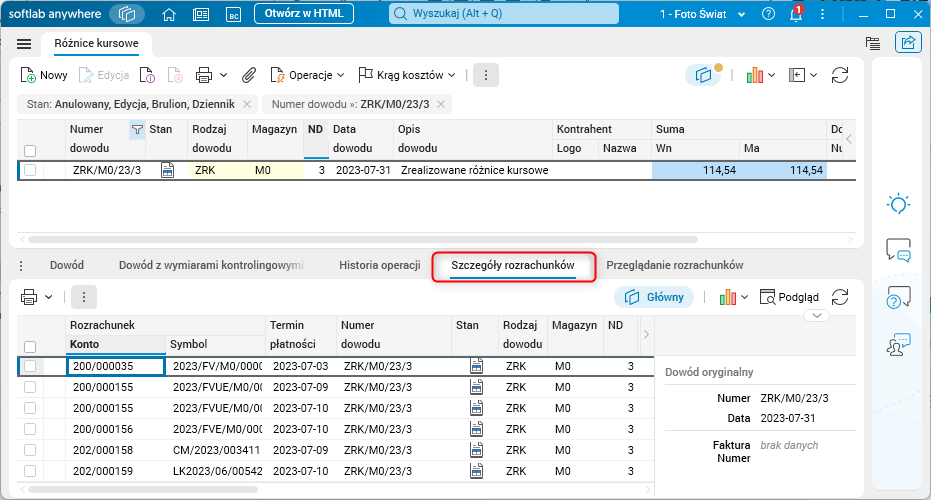Click upper toolbar three-dot more button
The height and width of the screenshot is (500, 931).
(486, 75)
